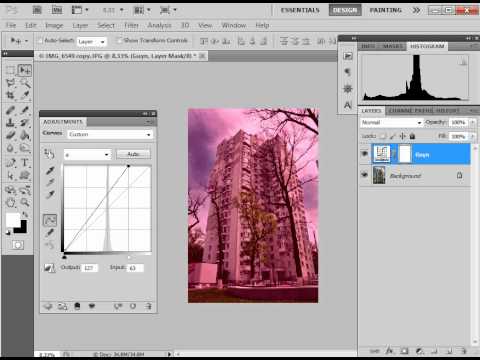Select the Zoom tool

pos(25,202)
